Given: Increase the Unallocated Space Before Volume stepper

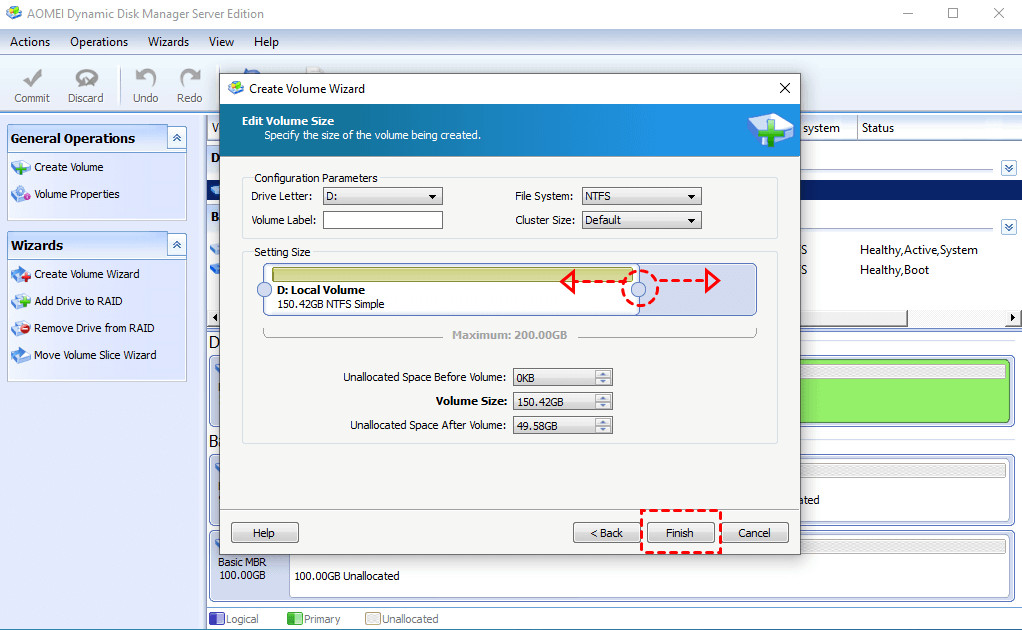Looking at the screenshot, I should click(603, 373).
